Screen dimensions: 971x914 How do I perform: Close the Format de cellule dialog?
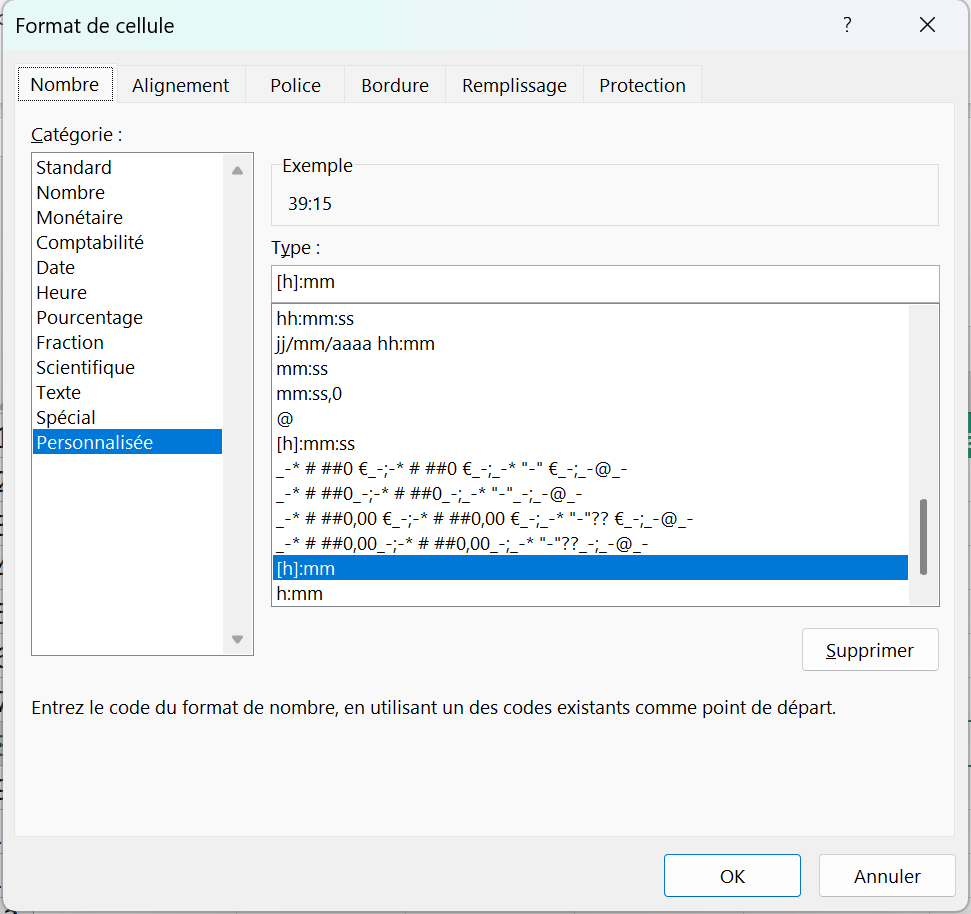click(927, 25)
